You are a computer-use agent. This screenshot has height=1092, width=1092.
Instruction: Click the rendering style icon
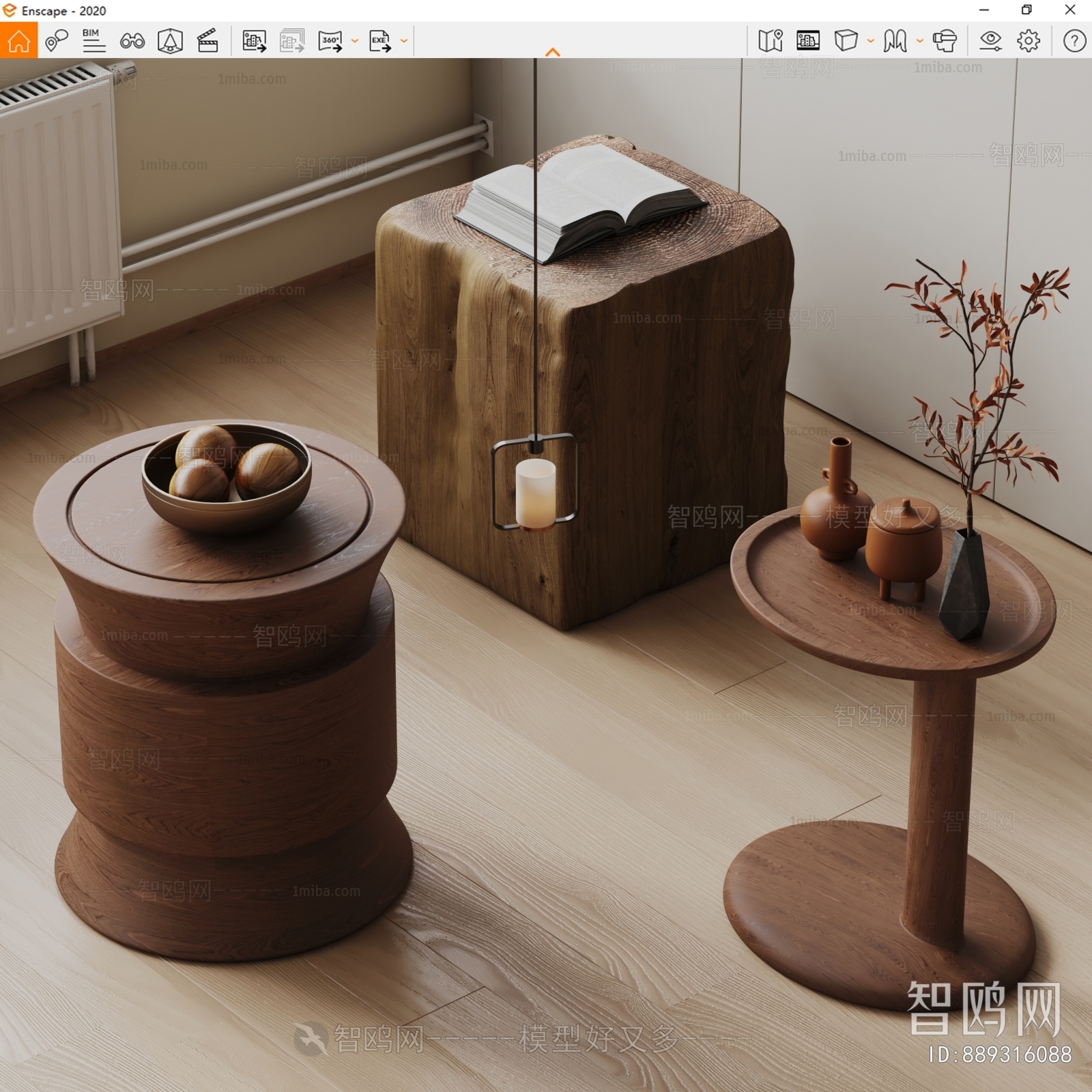895,41
